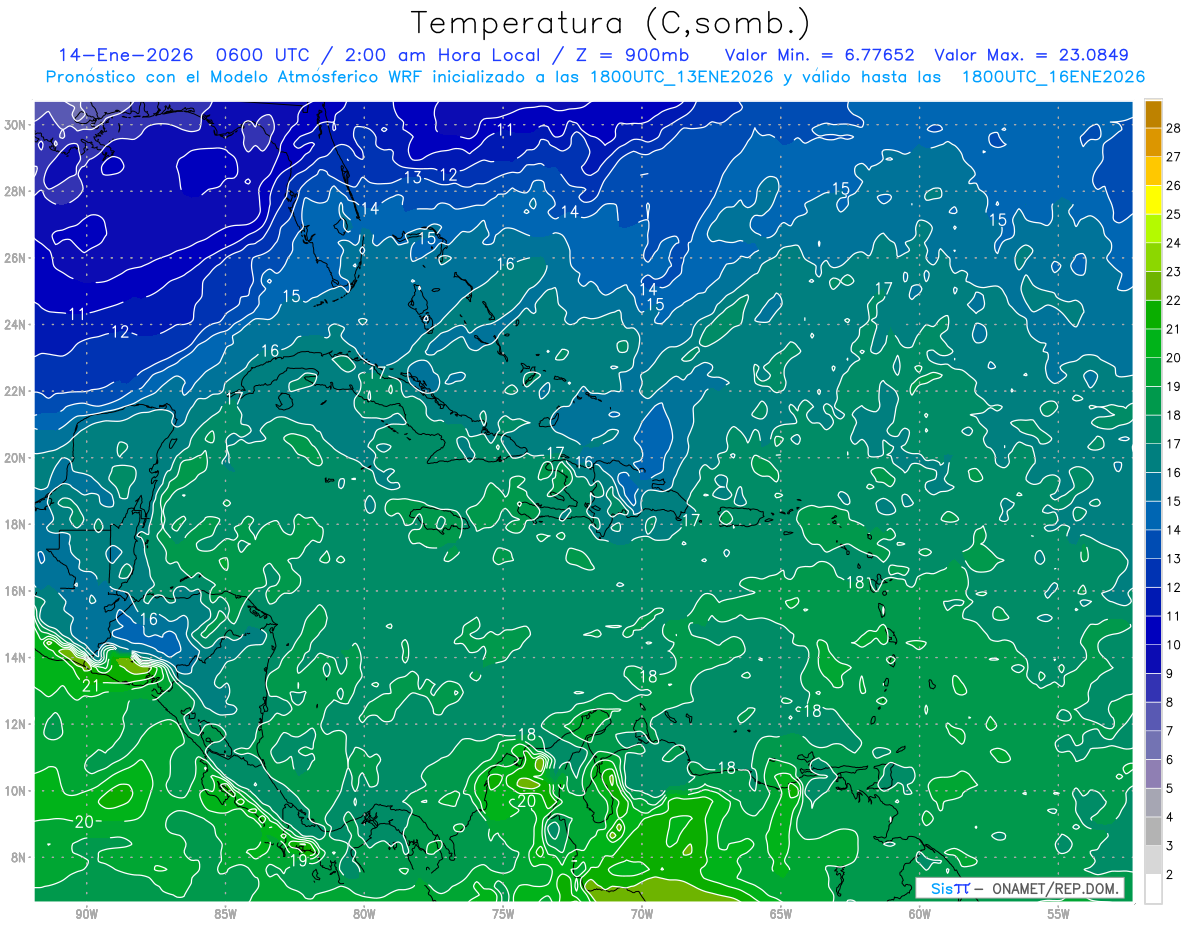Click the 10N latitude axis label

point(16,791)
